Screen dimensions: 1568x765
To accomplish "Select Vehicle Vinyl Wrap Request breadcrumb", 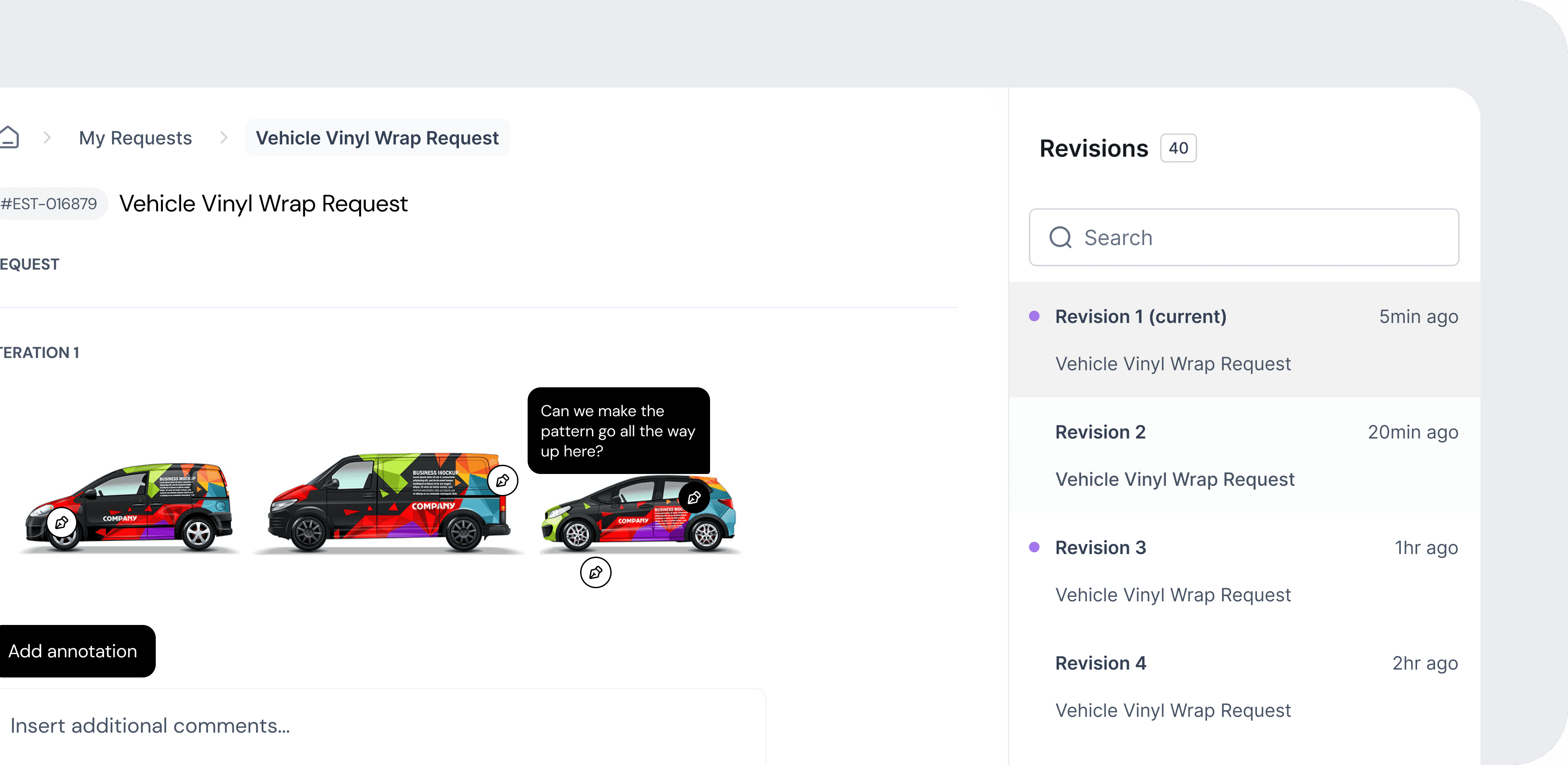I will (377, 138).
